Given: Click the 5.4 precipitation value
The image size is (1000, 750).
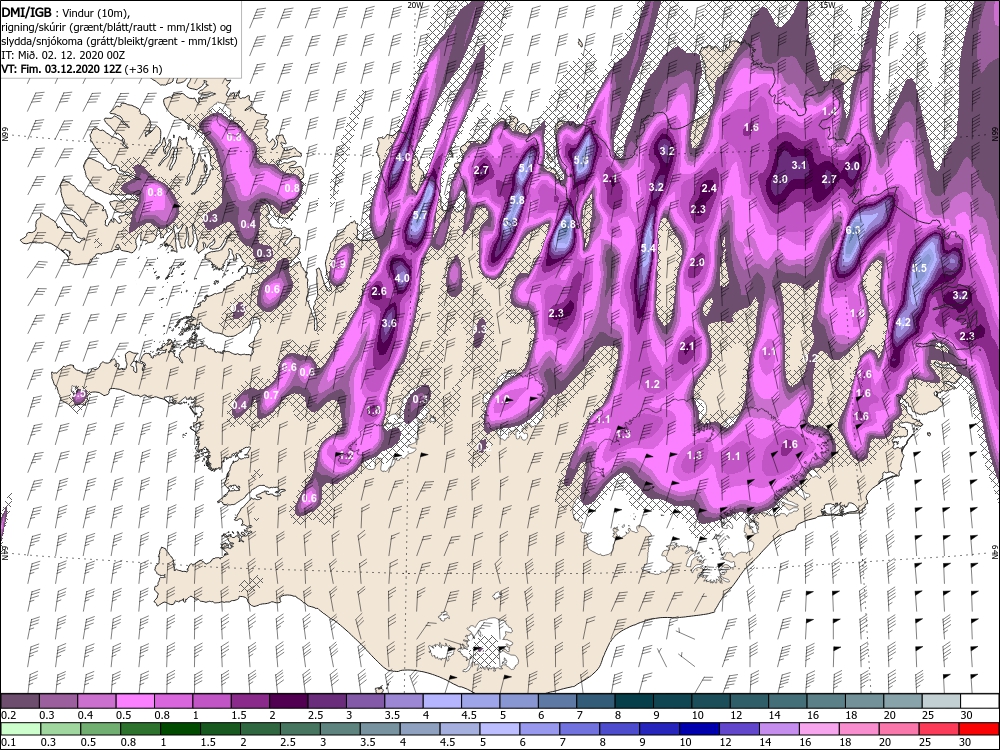Looking at the screenshot, I should tap(648, 248).
